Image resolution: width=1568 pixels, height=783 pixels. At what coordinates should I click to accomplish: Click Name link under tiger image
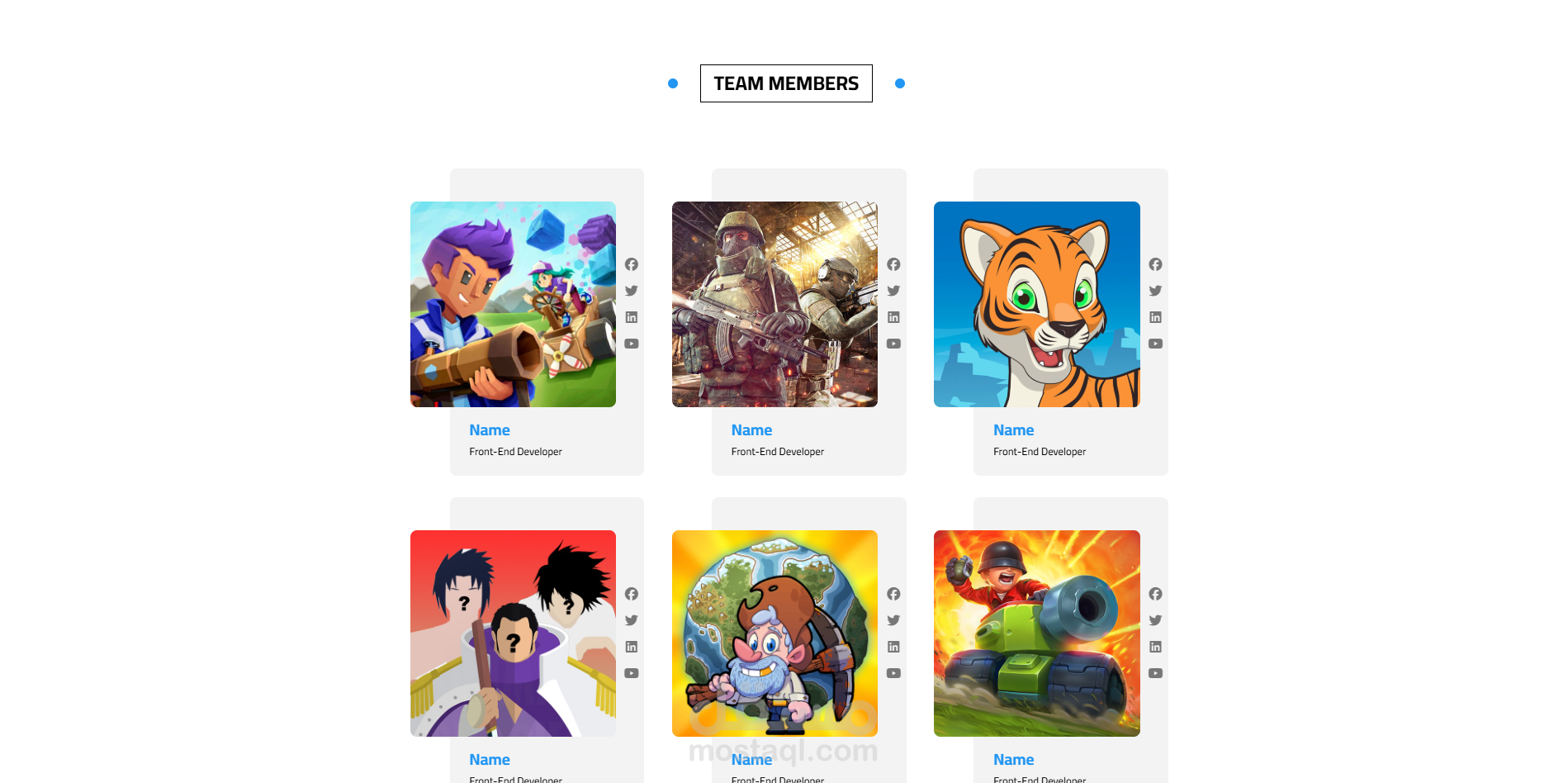coord(1014,430)
